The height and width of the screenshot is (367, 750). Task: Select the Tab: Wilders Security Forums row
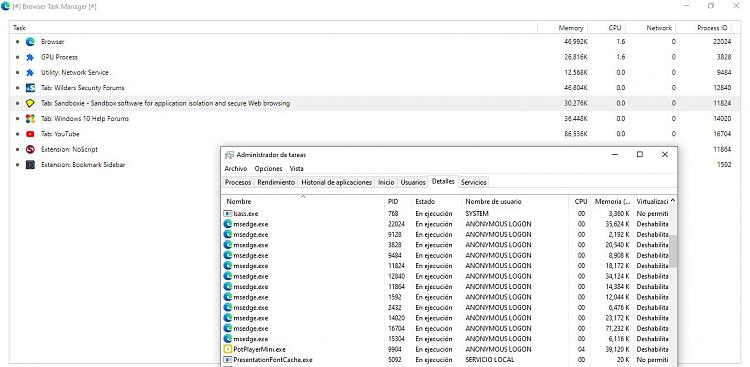[375, 88]
